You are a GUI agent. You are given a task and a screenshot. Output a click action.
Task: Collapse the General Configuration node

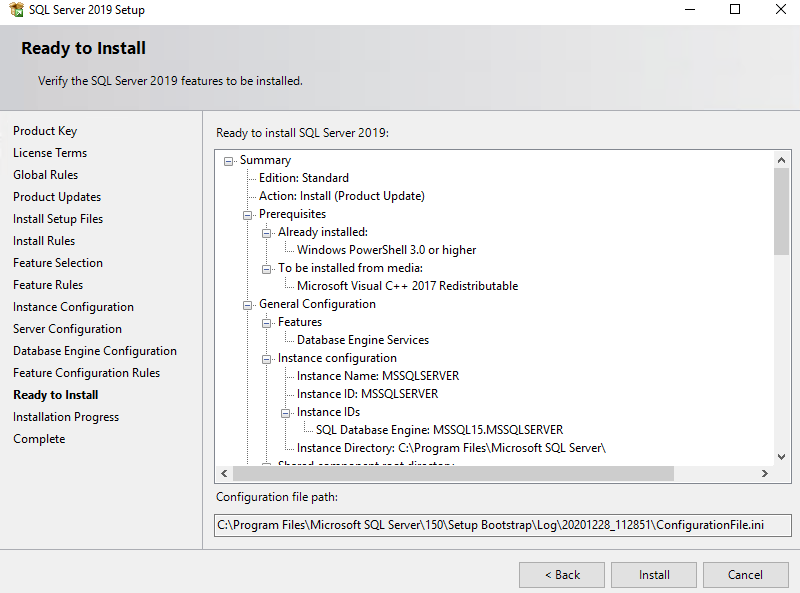(x=247, y=305)
